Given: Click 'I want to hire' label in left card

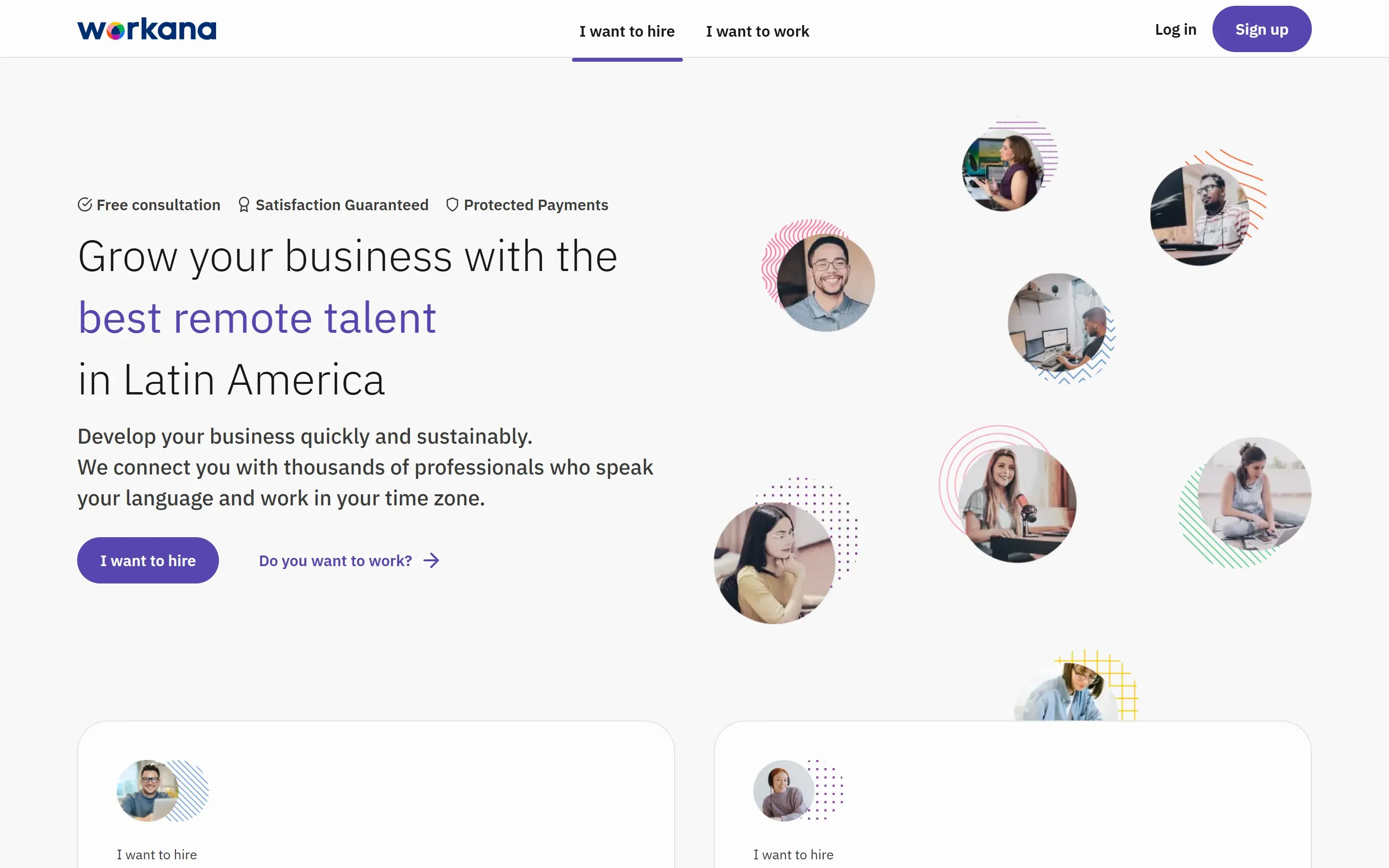Looking at the screenshot, I should 157,855.
